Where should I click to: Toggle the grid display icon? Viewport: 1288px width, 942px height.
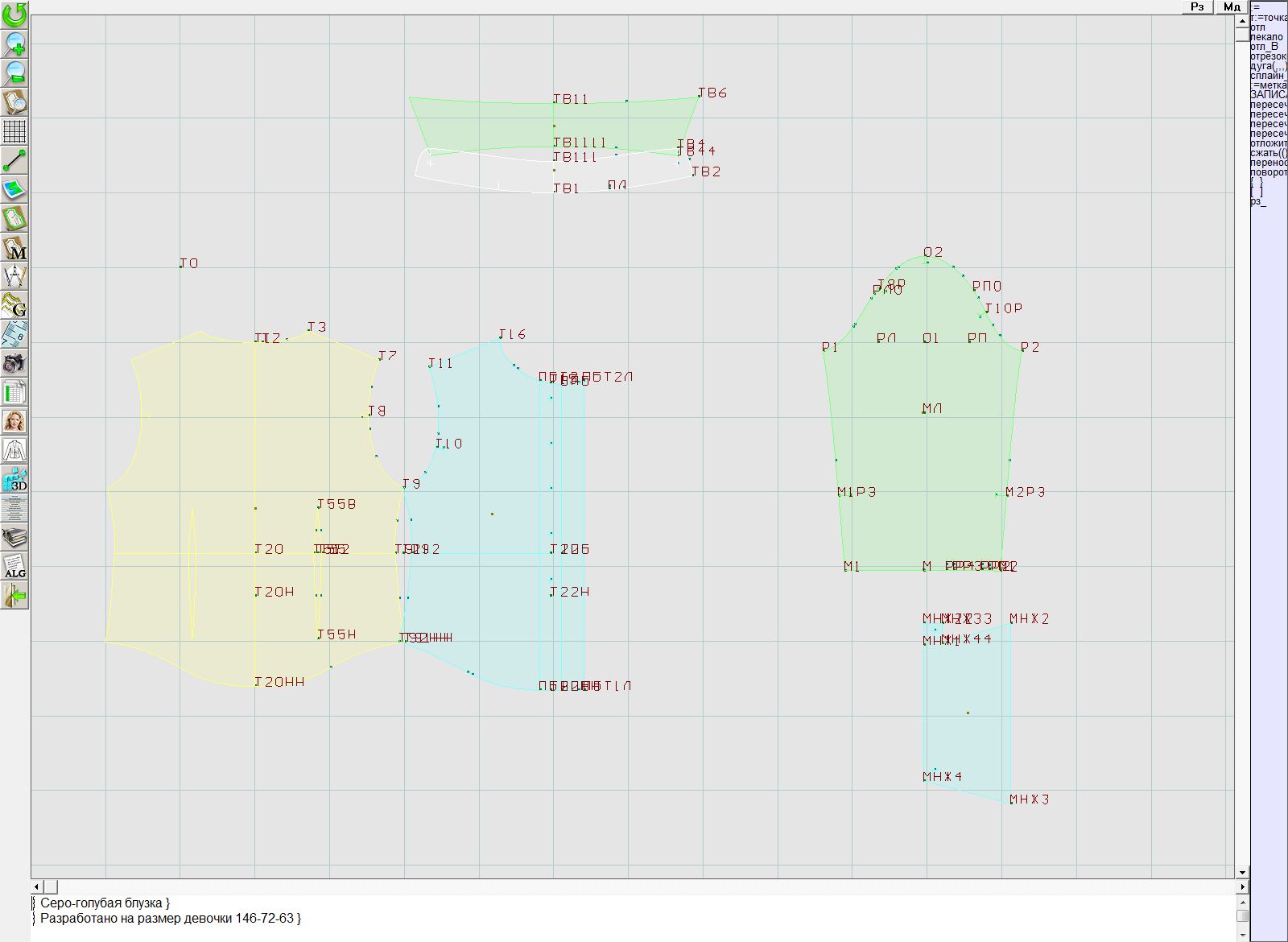[14, 130]
